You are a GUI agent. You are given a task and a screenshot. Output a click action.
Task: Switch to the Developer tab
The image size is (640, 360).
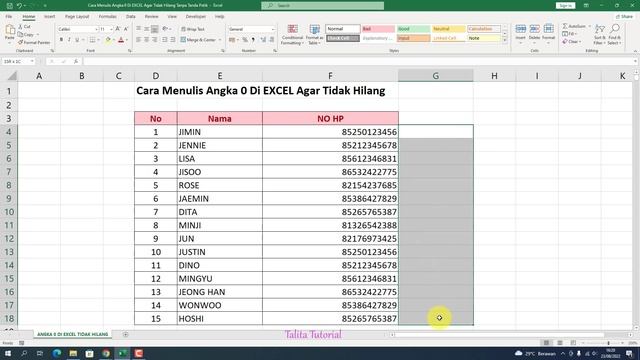click(196, 17)
